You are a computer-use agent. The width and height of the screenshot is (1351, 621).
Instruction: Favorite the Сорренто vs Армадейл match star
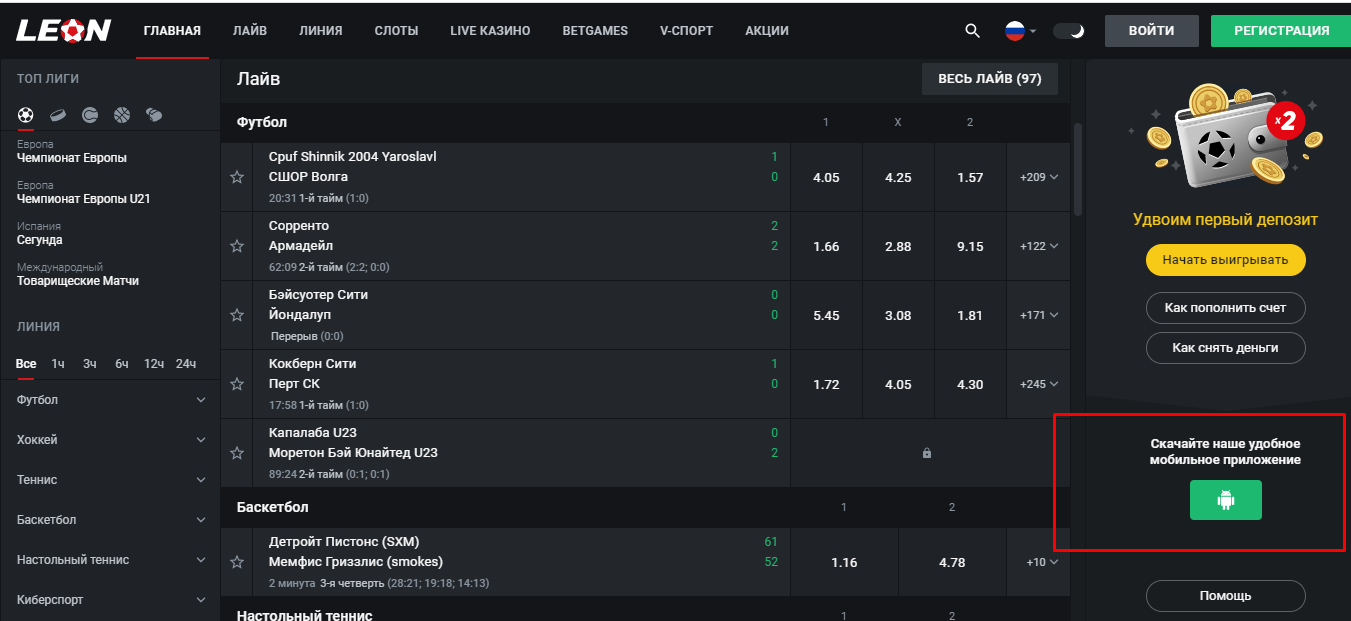[237, 246]
